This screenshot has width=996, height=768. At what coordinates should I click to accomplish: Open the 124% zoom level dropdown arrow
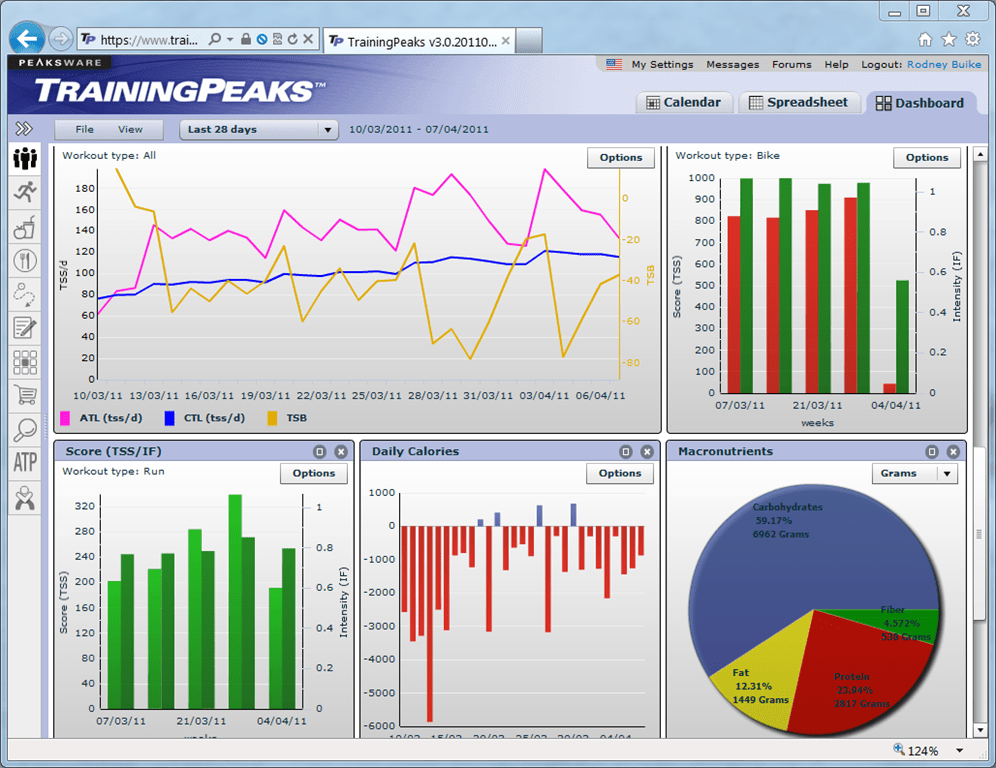(959, 751)
